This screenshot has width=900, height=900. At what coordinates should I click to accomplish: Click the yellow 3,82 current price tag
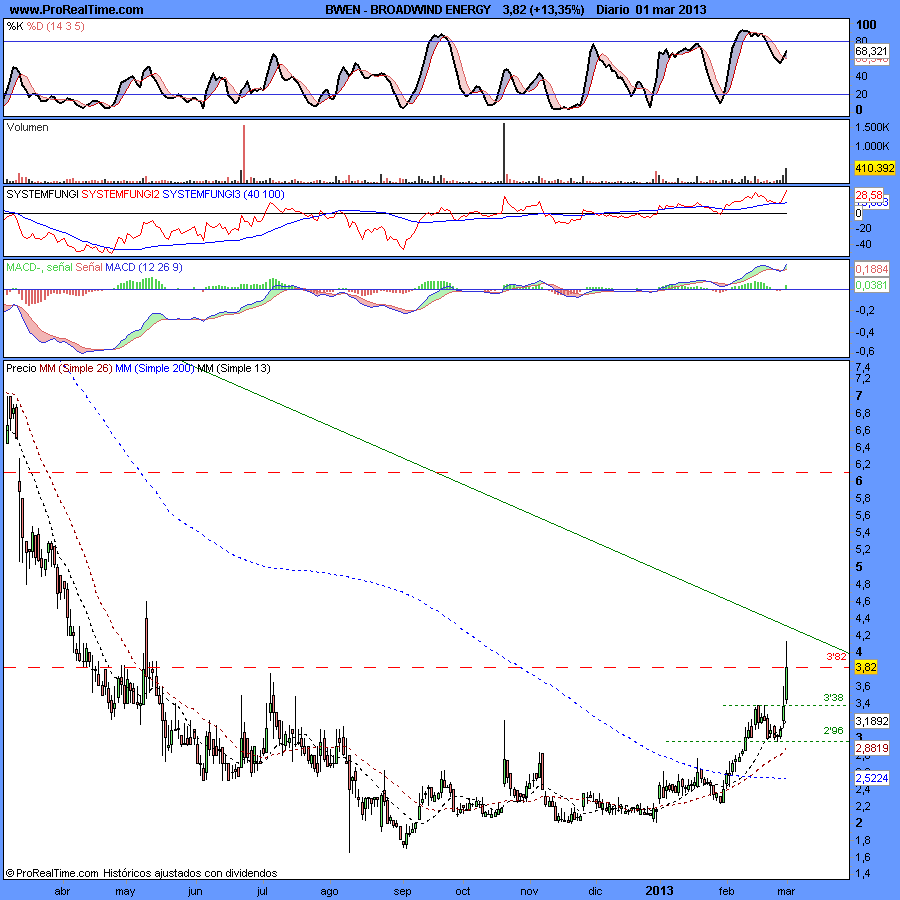tap(866, 667)
